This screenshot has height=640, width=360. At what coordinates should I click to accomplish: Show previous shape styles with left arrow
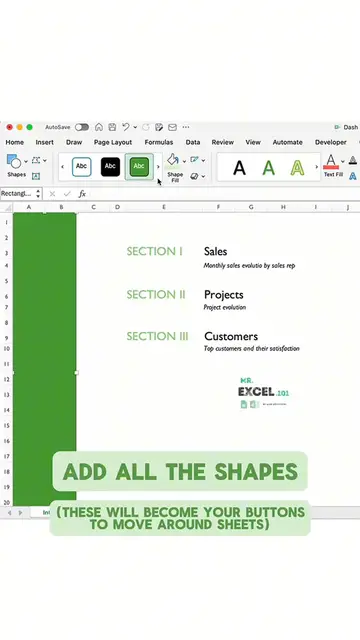[x=62, y=167]
